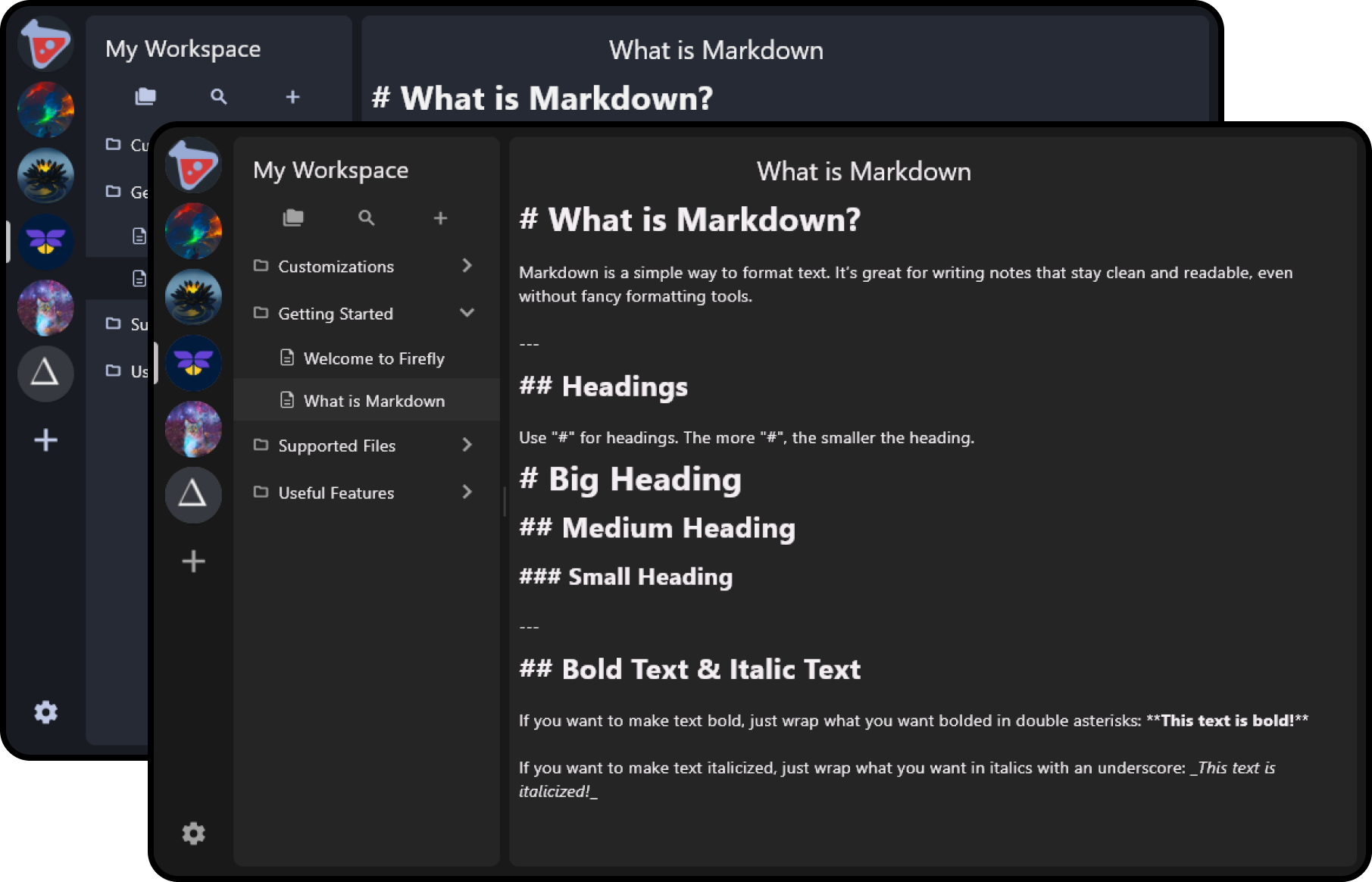
Task: Click the plus to add a new workspace
Action: pos(193,561)
